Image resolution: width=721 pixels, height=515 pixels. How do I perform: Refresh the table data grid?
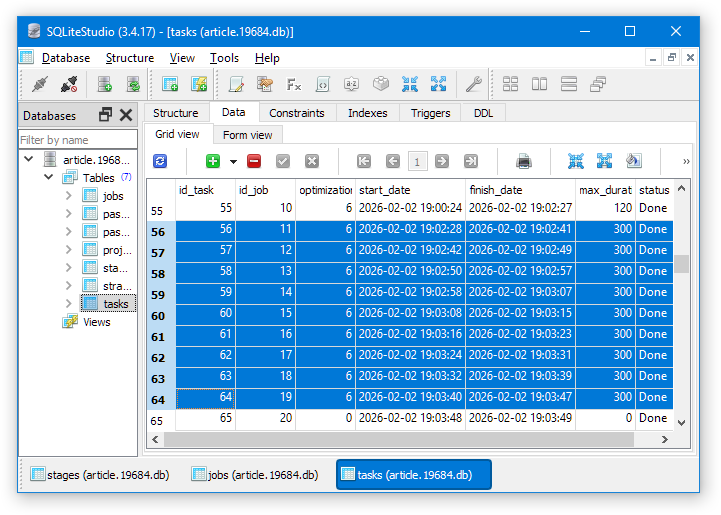[x=160, y=161]
